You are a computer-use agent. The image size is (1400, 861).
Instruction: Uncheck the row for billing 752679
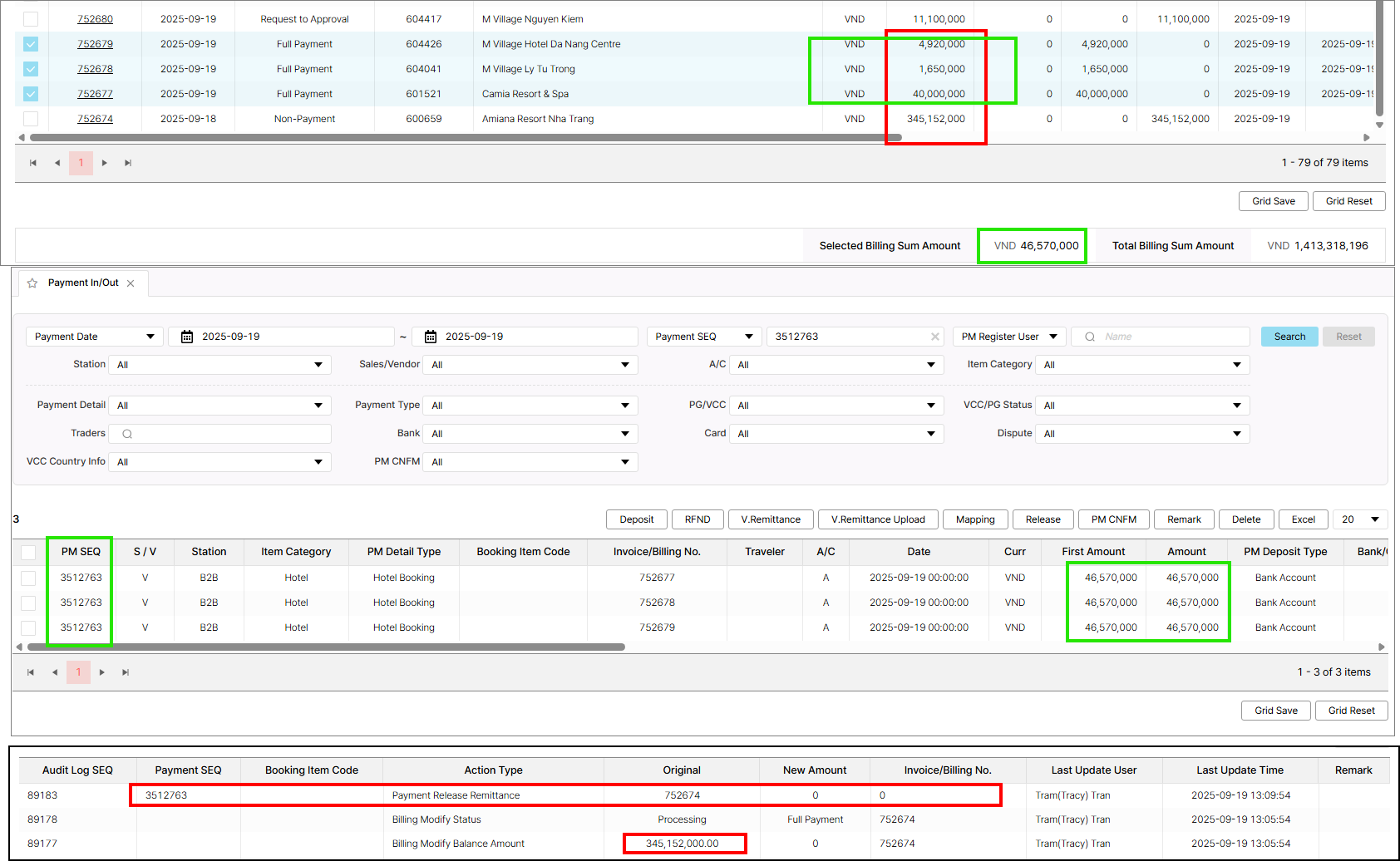point(31,44)
